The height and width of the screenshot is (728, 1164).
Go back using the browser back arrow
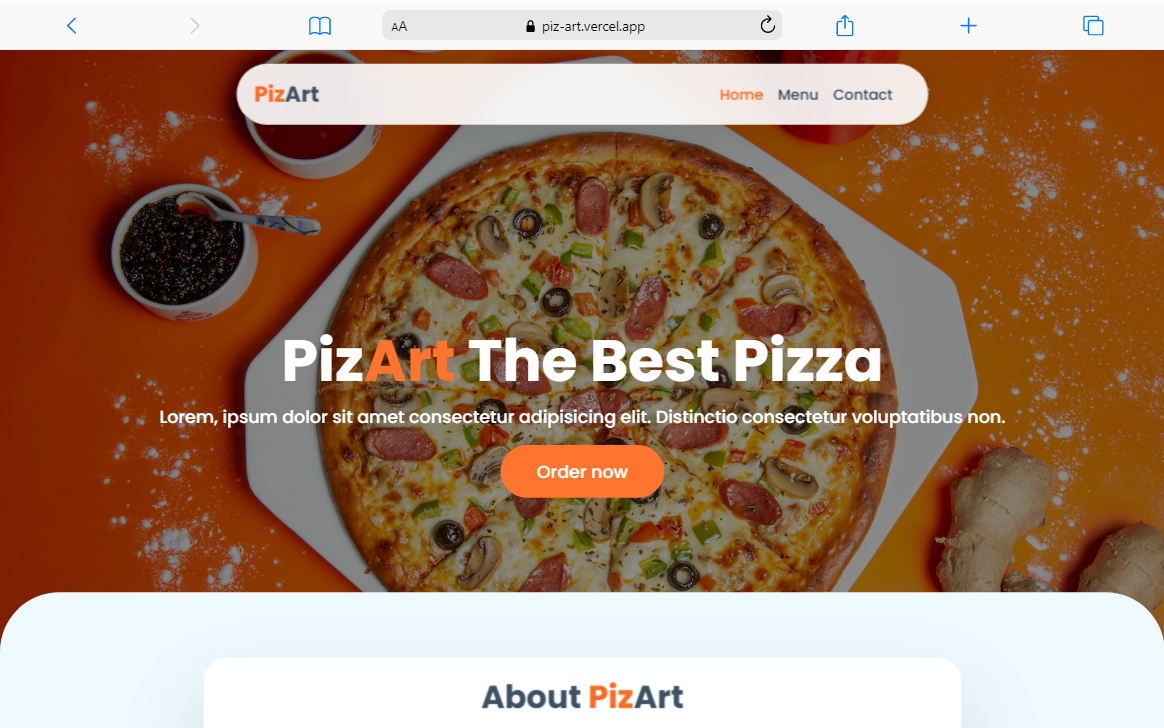71,26
